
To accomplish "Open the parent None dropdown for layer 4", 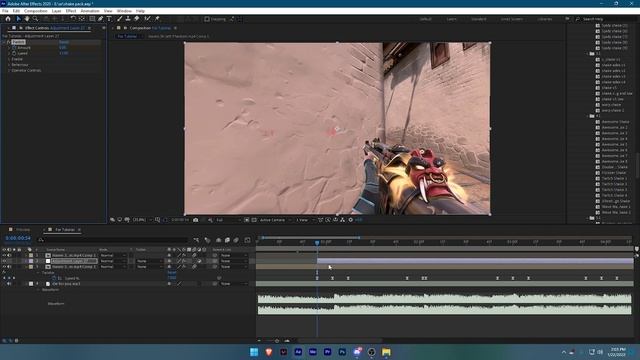I will point(233,284).
